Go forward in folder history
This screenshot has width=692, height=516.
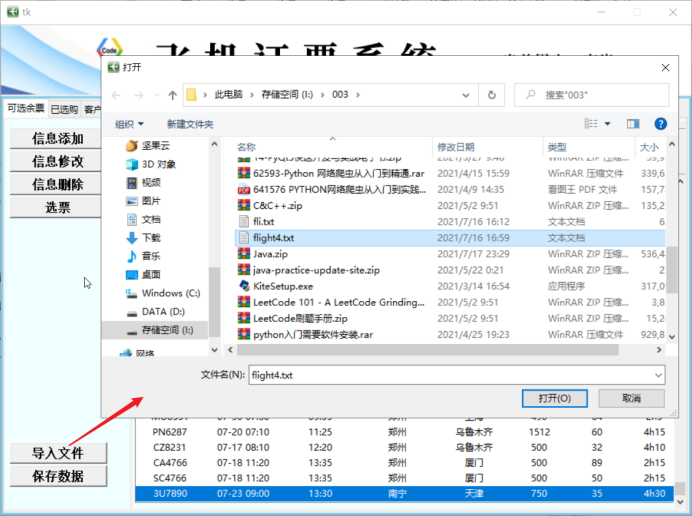[x=139, y=95]
